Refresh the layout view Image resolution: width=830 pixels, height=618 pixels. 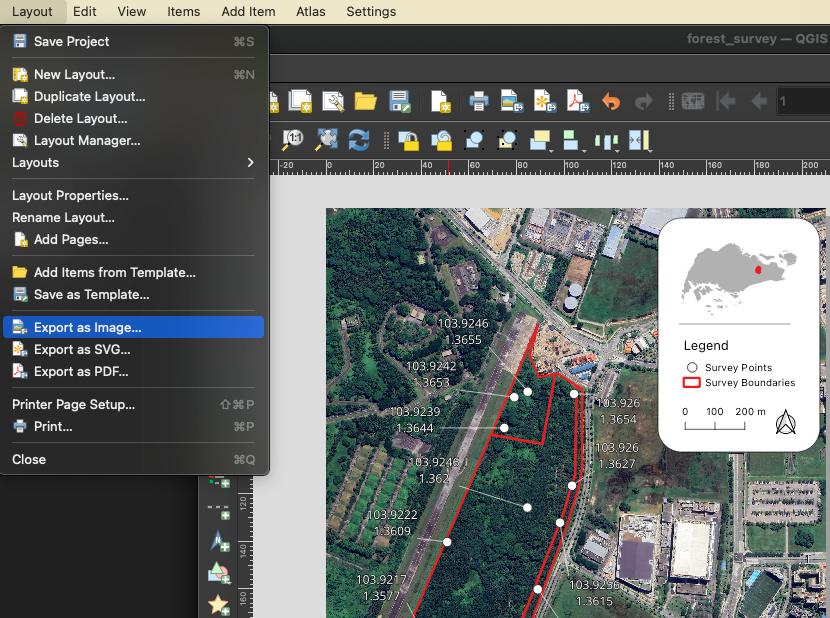[x=359, y=139]
